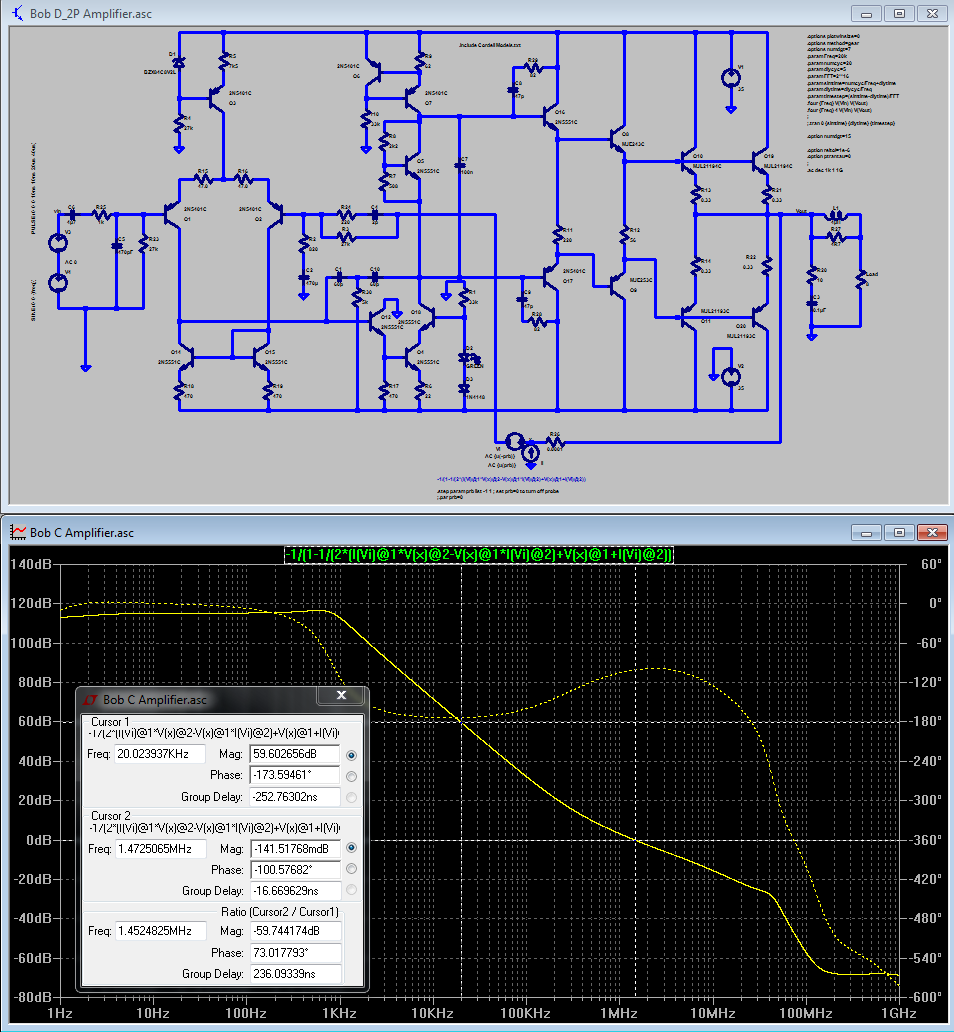
Task: Select output transistor Q10 MJL21194C
Action: (x=689, y=160)
